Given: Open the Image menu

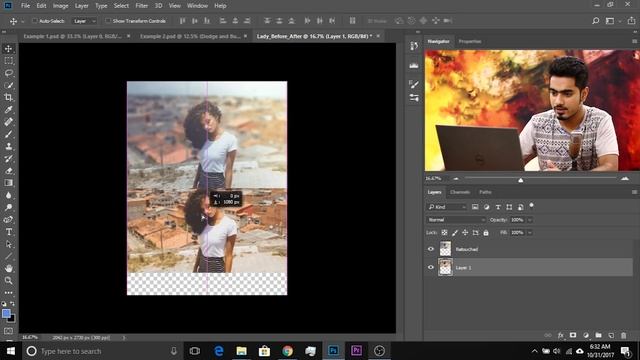Looking at the screenshot, I should click(x=60, y=6).
